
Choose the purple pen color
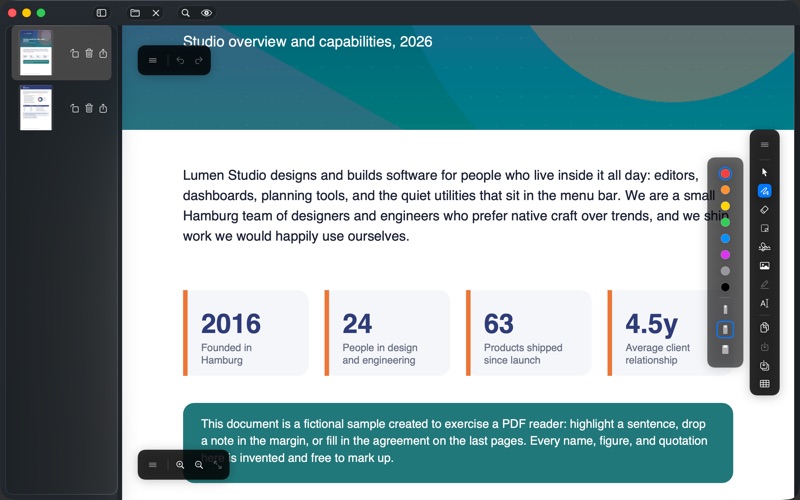(x=725, y=255)
